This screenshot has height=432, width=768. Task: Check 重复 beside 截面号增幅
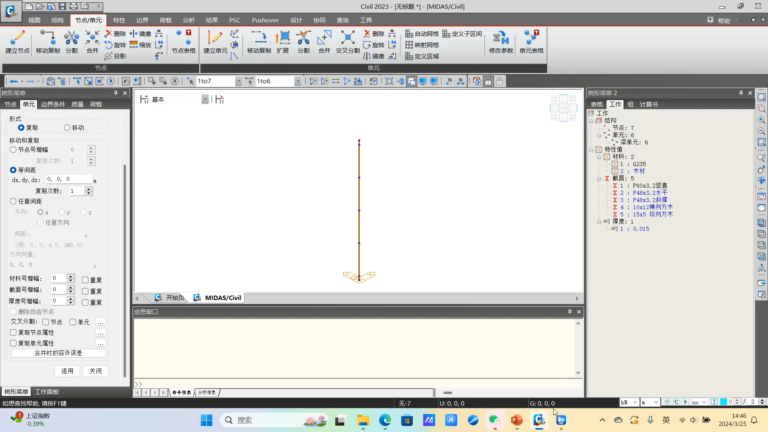click(85, 291)
